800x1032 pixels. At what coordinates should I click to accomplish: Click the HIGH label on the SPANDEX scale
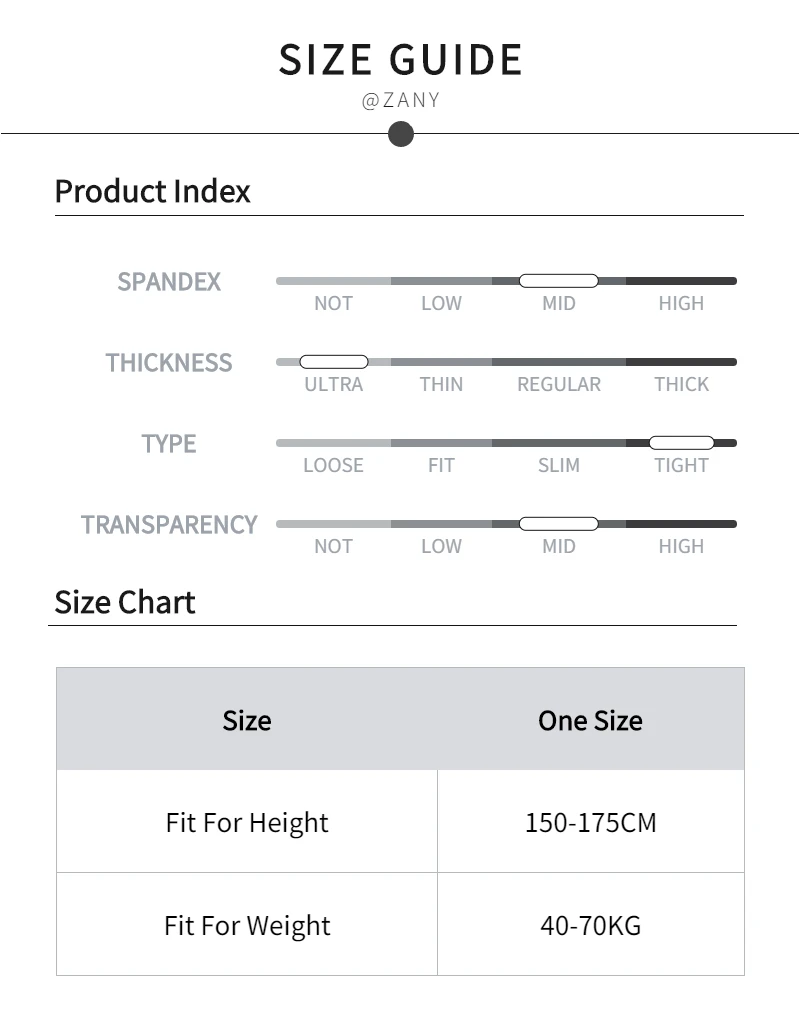[681, 304]
